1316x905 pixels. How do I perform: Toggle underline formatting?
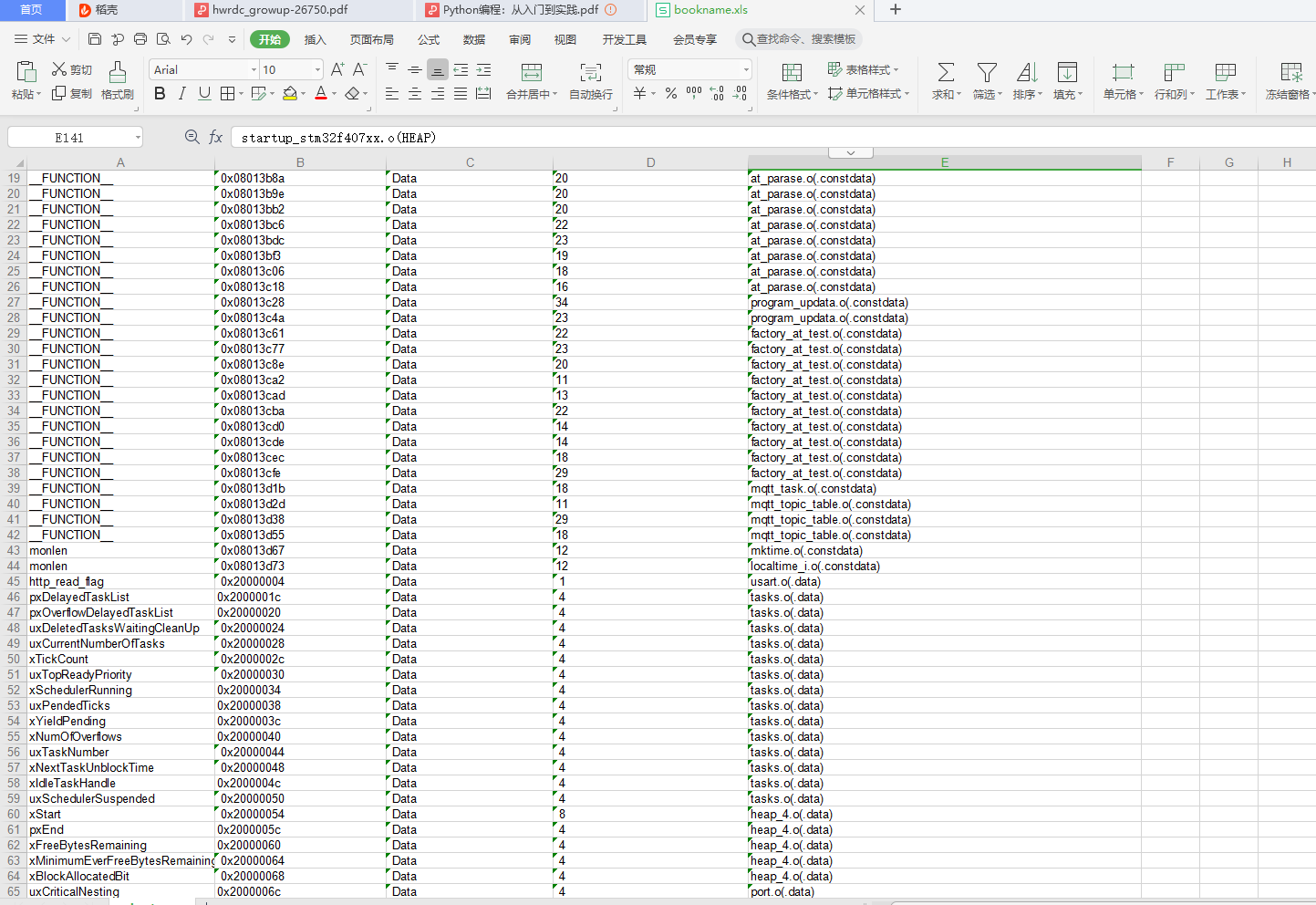204,93
